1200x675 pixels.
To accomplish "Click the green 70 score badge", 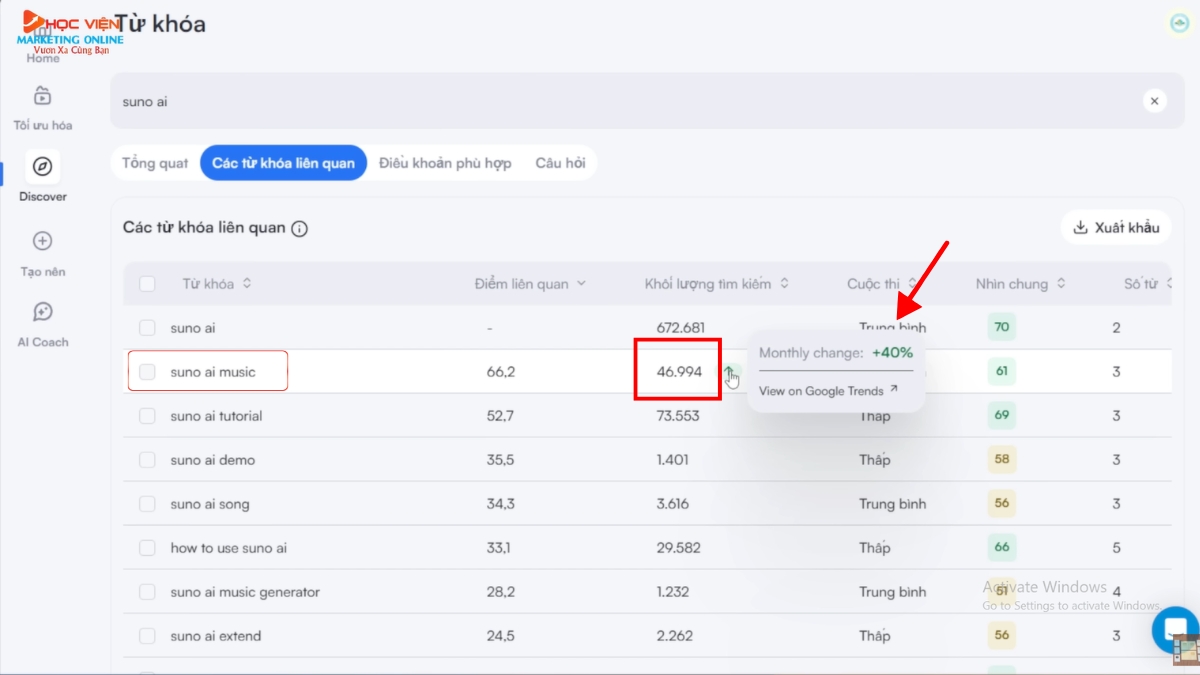I will click(x=1001, y=327).
